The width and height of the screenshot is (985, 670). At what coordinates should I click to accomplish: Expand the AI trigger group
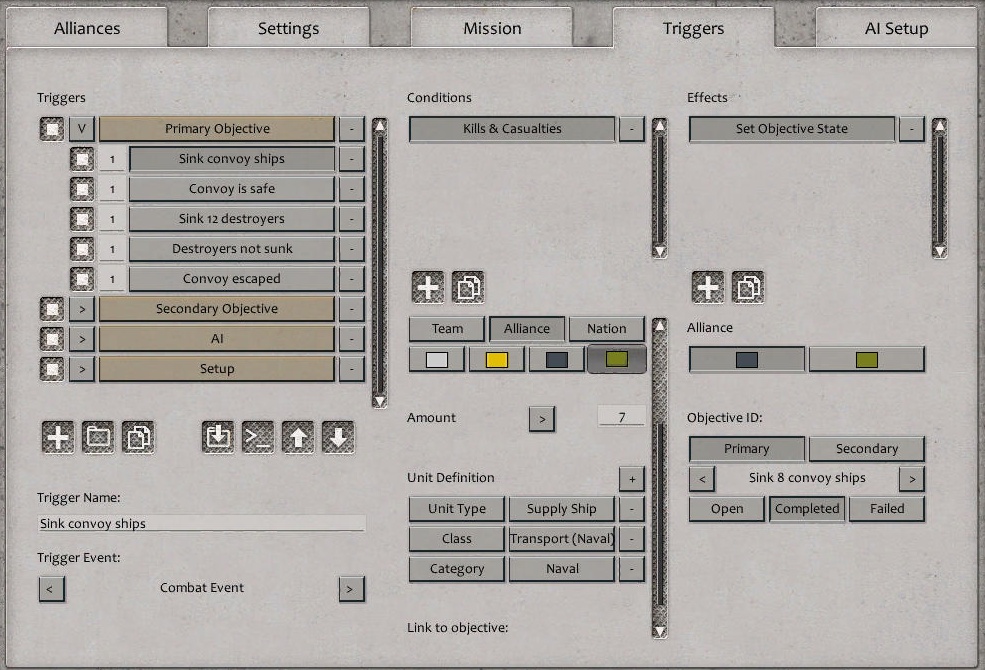(x=82, y=339)
